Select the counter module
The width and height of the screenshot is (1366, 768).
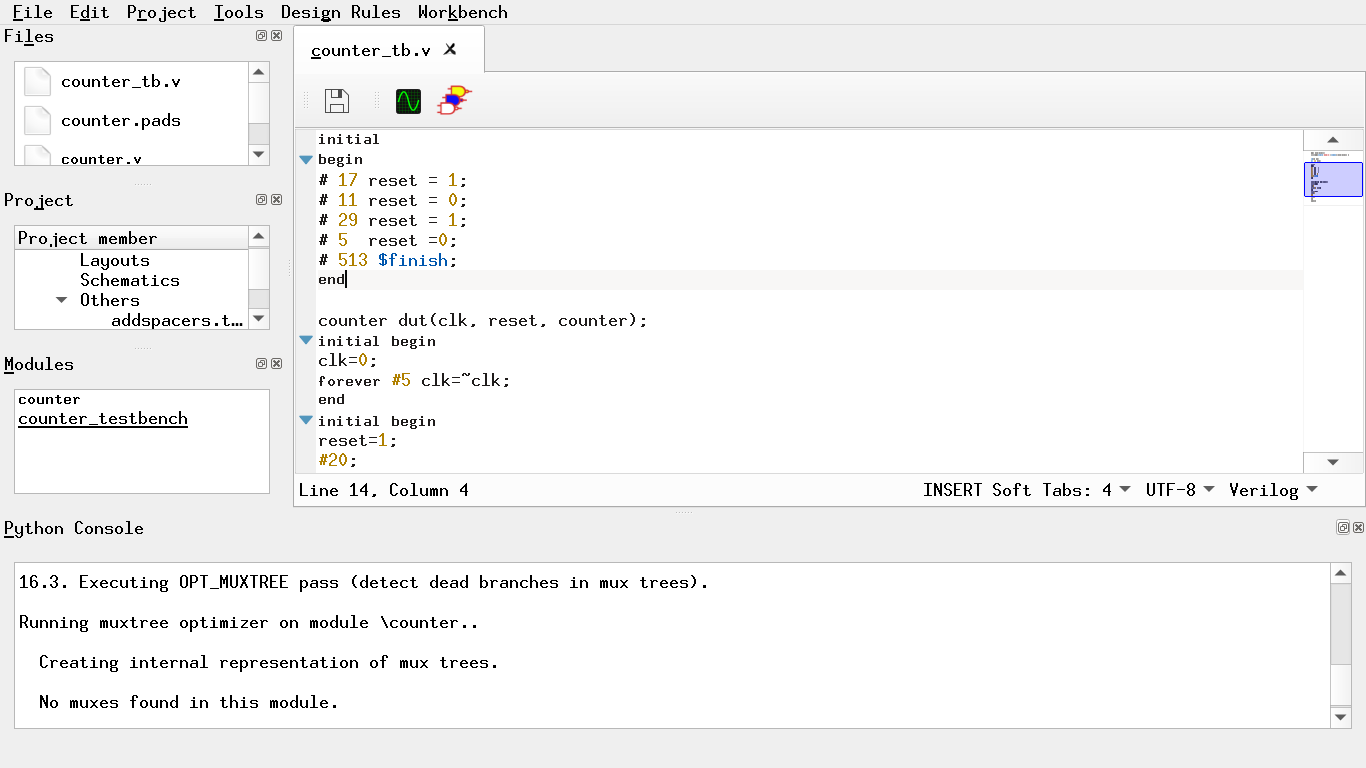[x=49, y=399]
